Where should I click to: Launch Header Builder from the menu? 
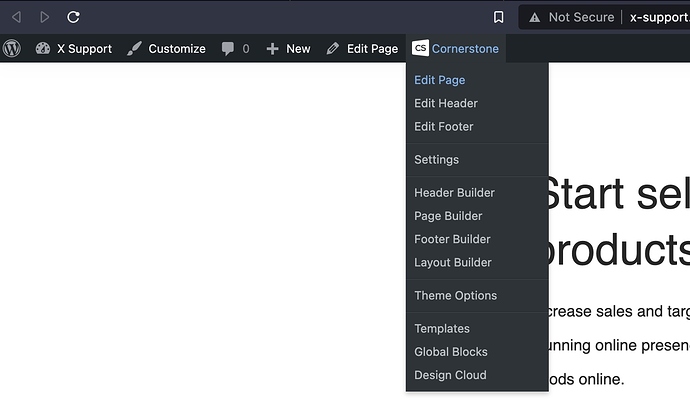[x=455, y=192]
